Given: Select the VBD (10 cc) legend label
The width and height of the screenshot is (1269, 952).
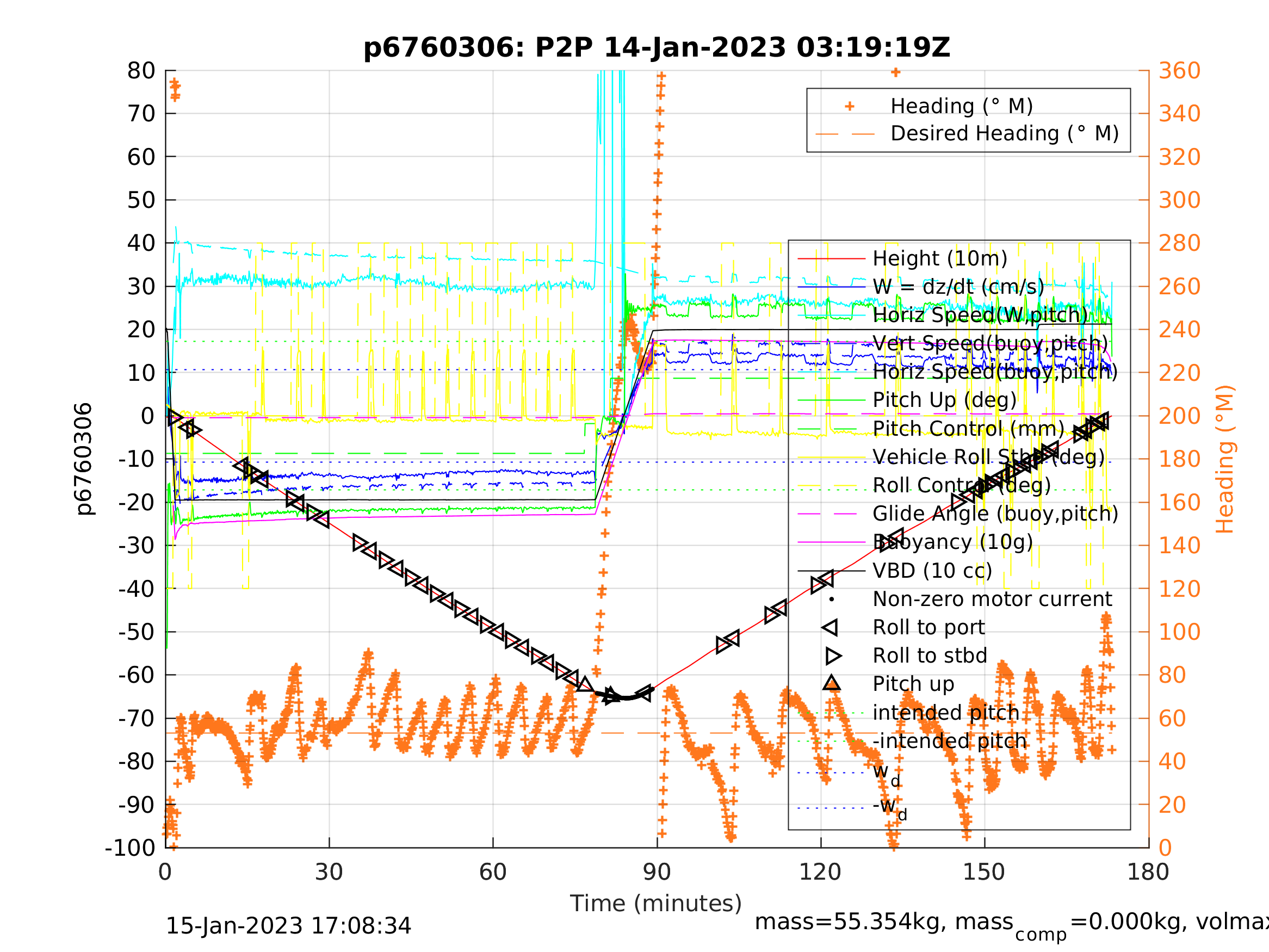Looking at the screenshot, I should coord(932,571).
